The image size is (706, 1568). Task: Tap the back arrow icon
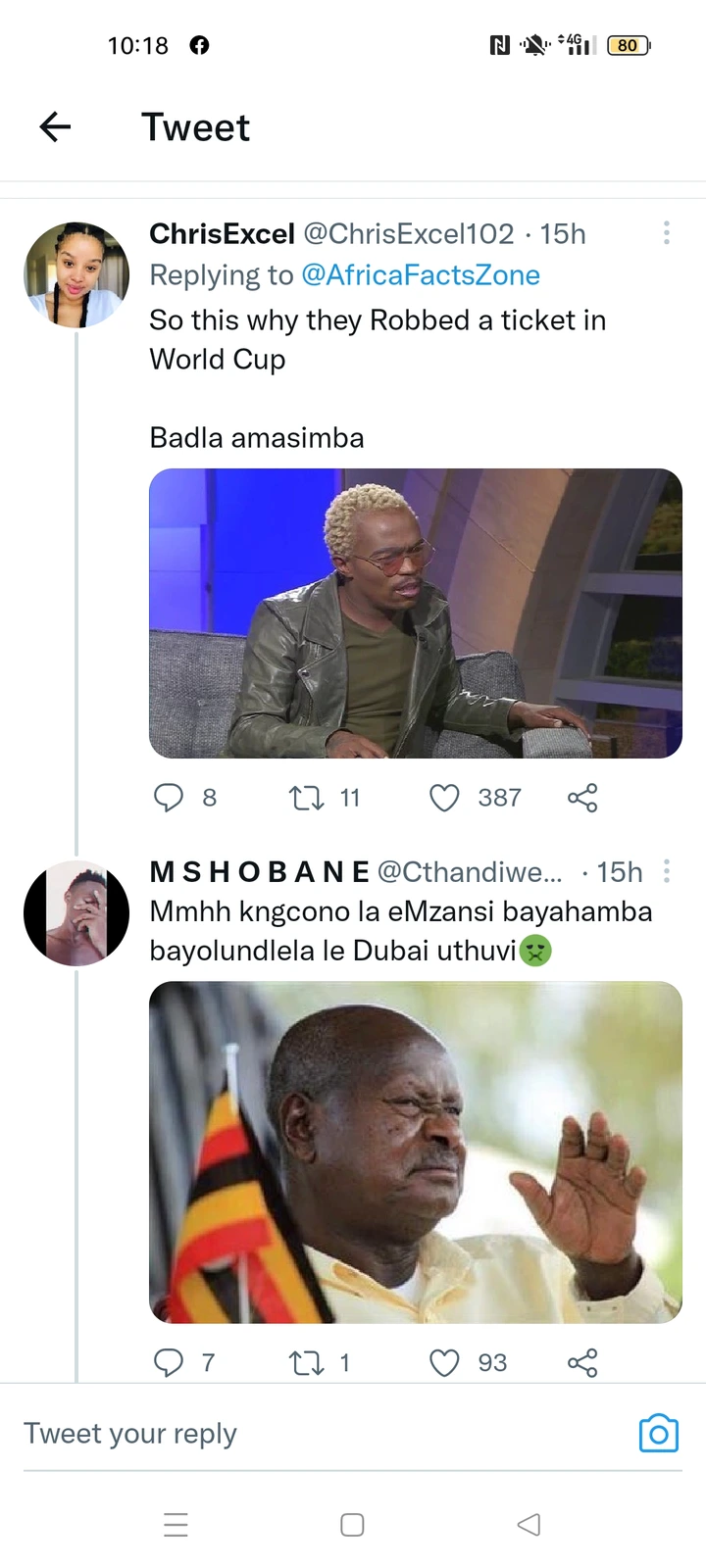[55, 126]
